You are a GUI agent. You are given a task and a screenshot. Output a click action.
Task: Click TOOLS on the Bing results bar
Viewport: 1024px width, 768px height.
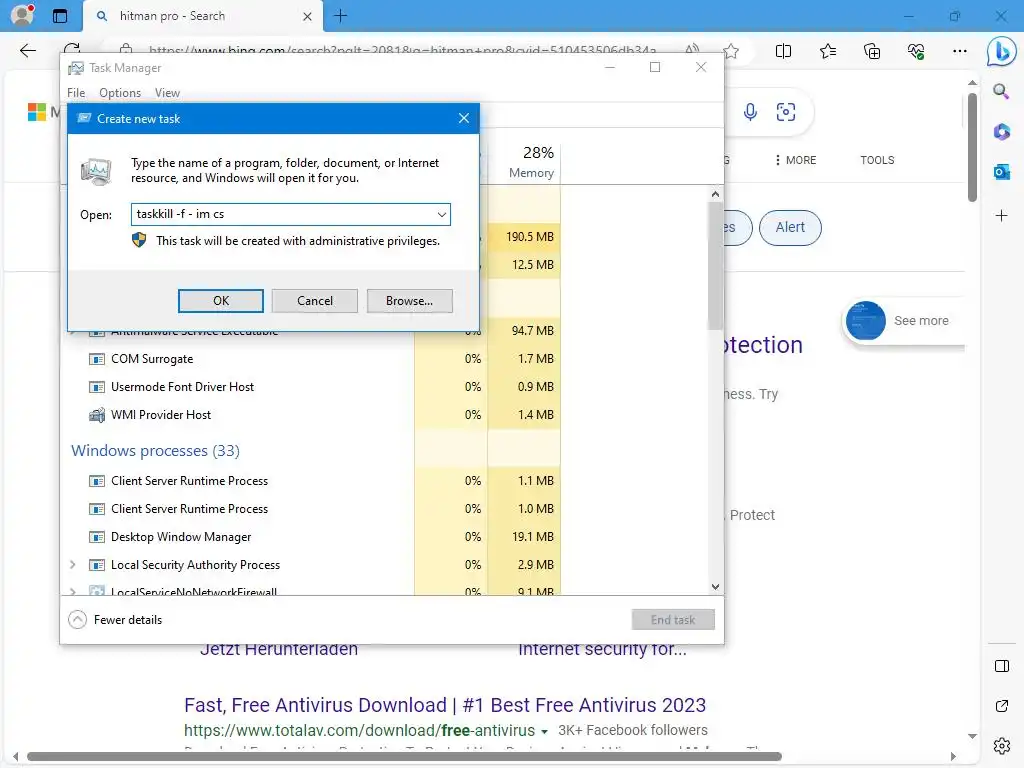877,160
